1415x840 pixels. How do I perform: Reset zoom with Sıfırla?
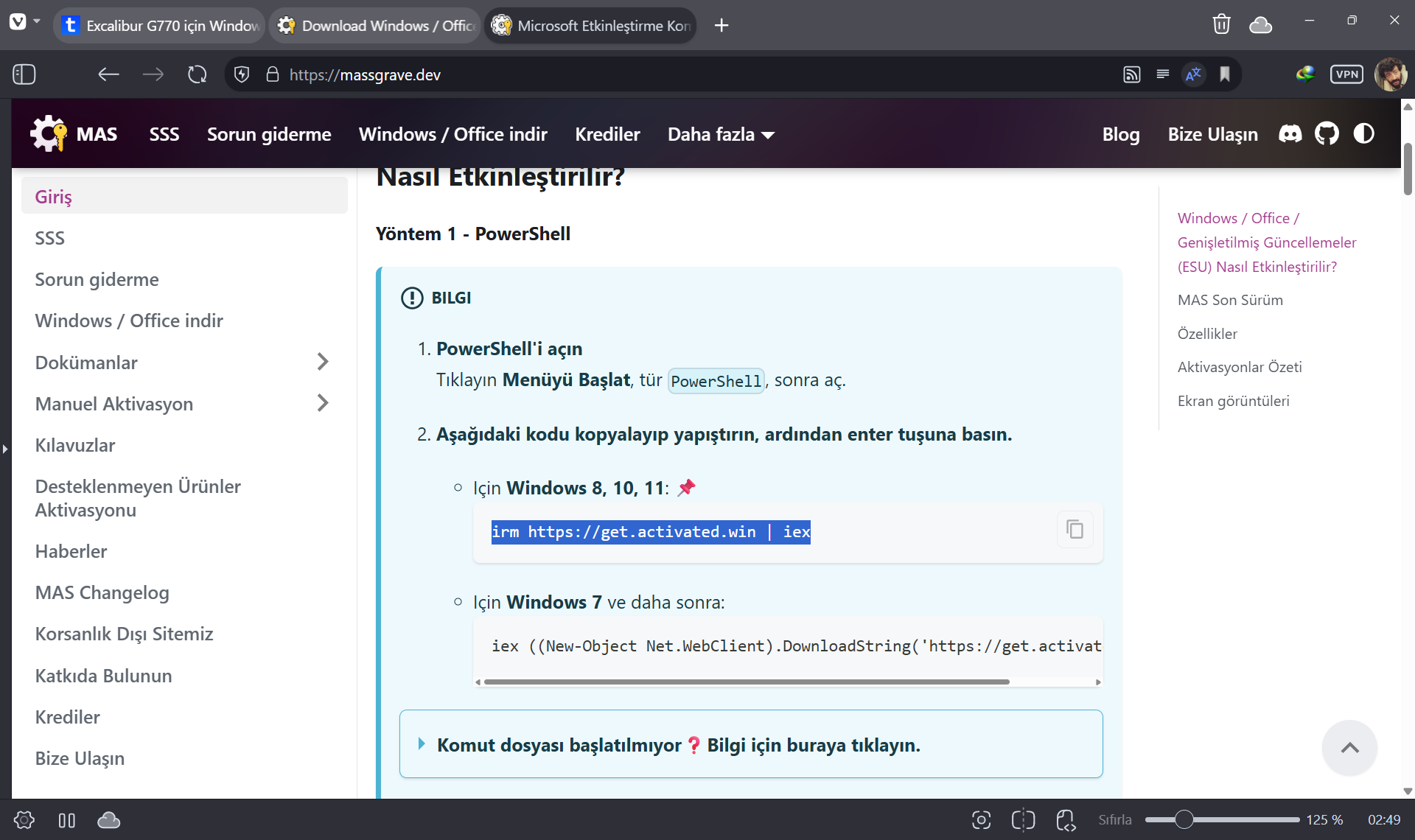point(1114,819)
